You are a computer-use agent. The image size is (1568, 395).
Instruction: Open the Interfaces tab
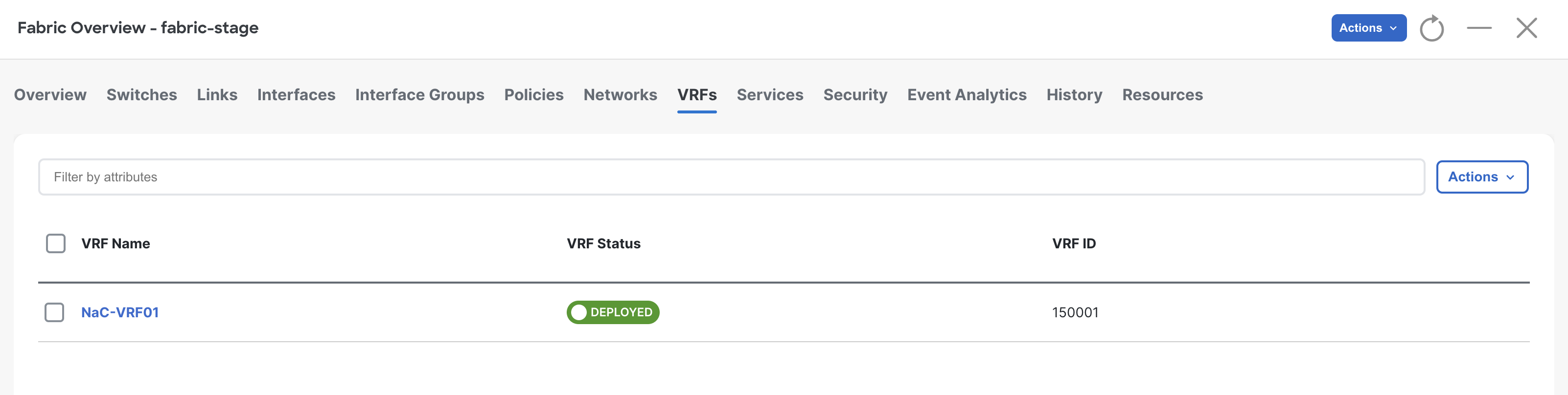coord(297,95)
